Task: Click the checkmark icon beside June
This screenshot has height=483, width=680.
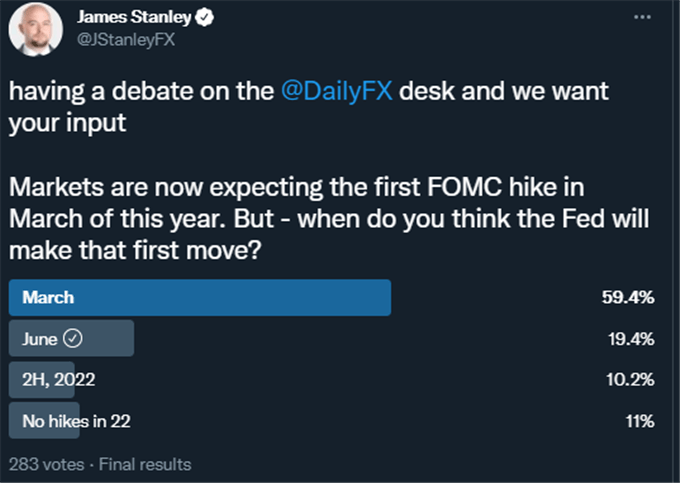Action: click(x=73, y=338)
